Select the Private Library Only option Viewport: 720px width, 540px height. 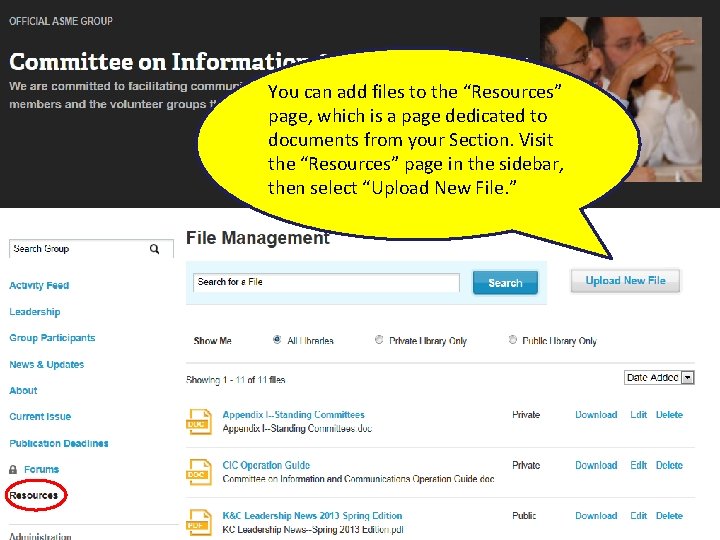pyautogui.click(x=379, y=340)
